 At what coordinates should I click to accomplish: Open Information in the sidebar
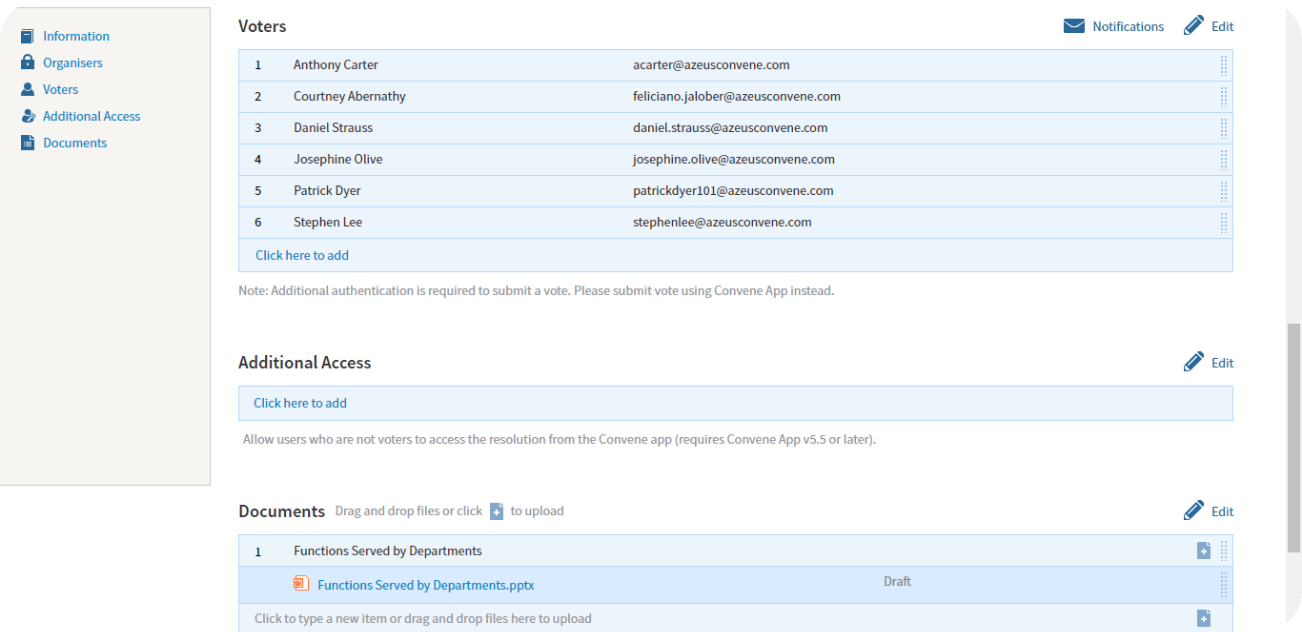[76, 36]
